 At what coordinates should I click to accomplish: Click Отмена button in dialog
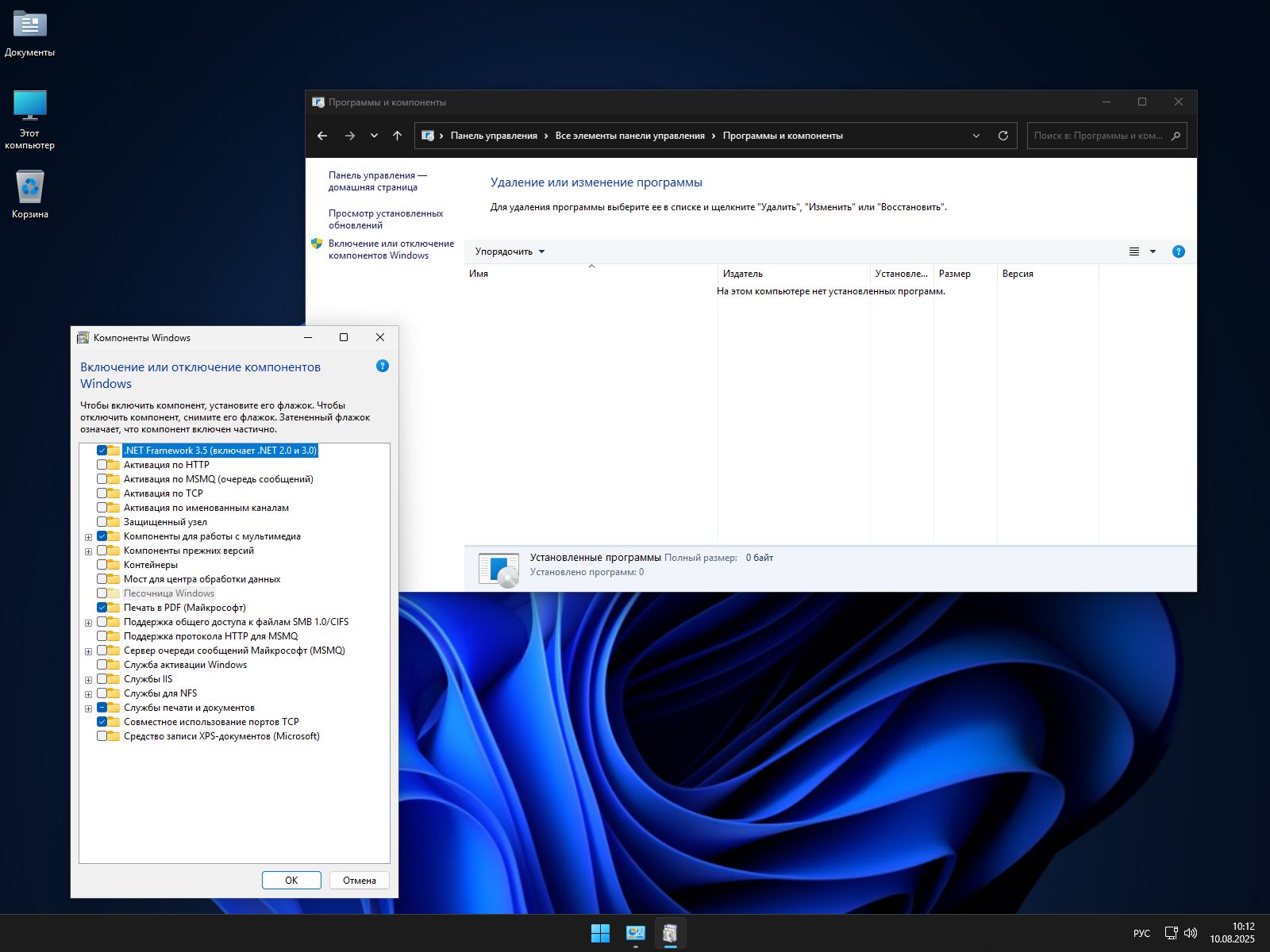point(360,880)
